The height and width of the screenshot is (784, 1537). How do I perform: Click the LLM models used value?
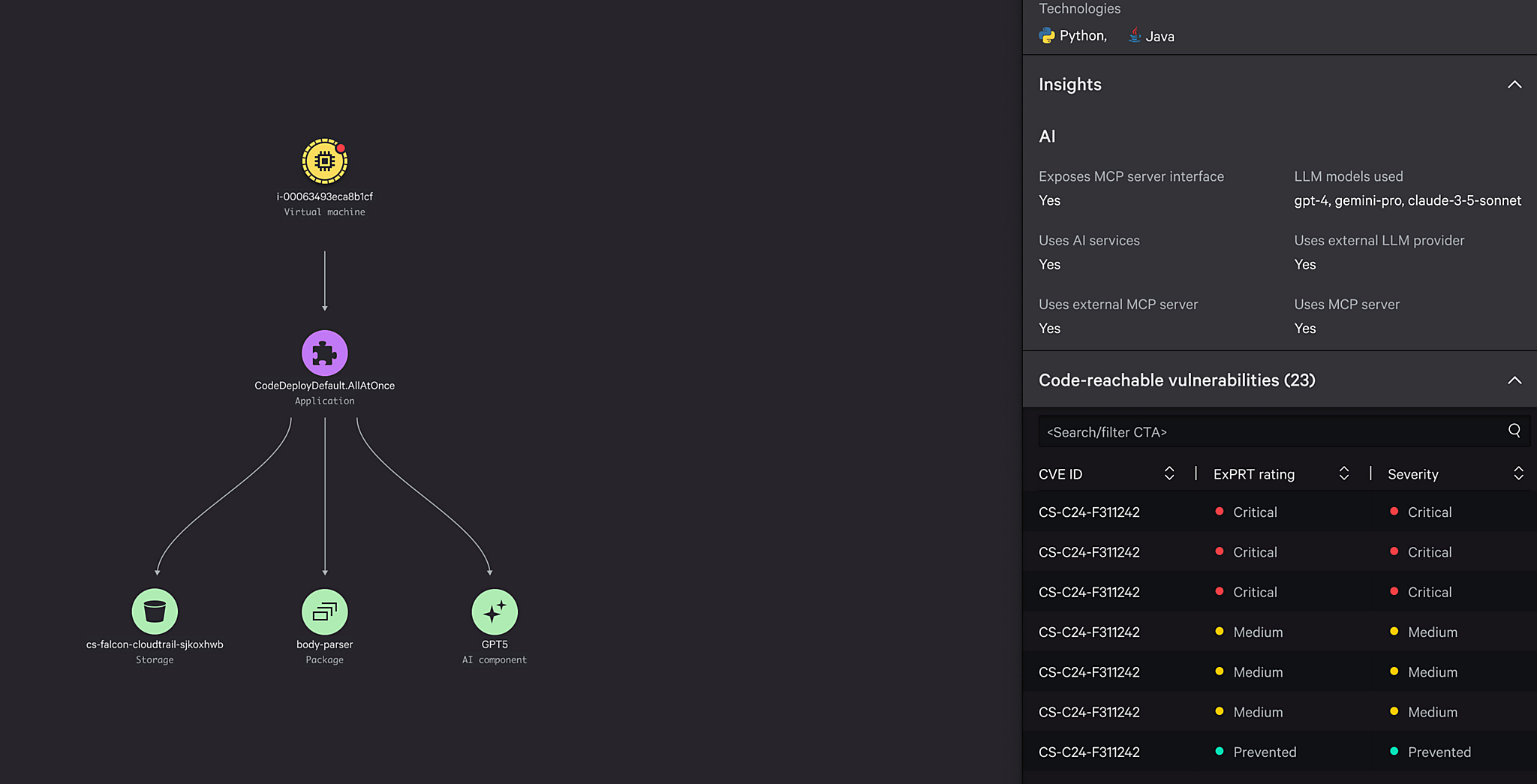pos(1407,201)
